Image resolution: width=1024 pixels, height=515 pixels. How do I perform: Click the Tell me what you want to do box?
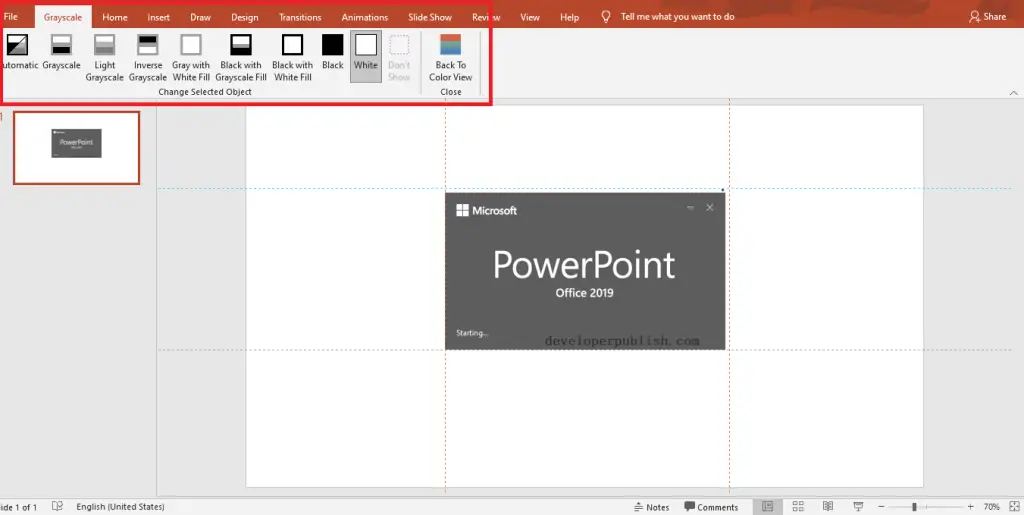tap(677, 16)
